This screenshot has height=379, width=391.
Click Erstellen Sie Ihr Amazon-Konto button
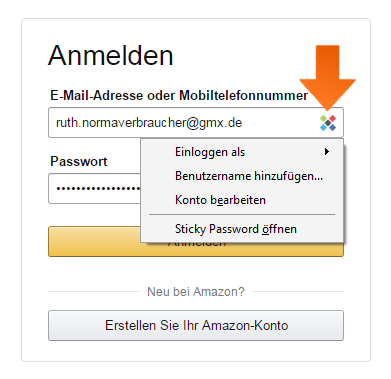tap(196, 325)
